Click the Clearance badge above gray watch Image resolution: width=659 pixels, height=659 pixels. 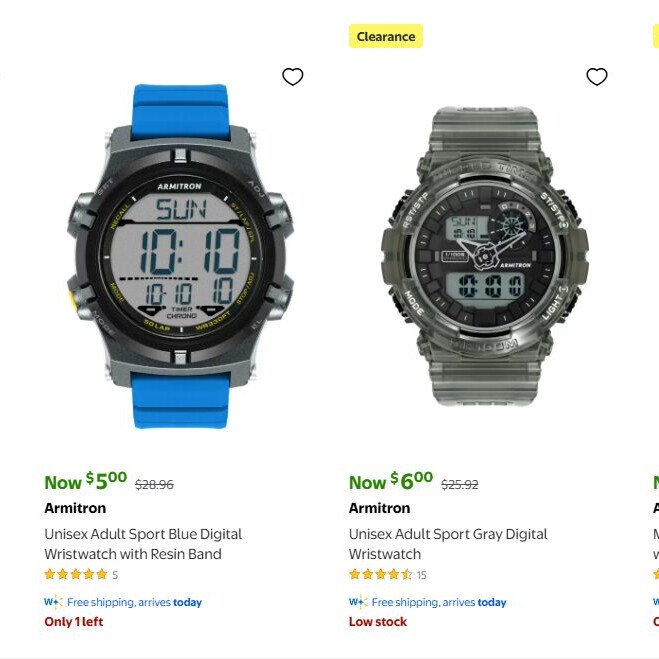[x=386, y=37]
